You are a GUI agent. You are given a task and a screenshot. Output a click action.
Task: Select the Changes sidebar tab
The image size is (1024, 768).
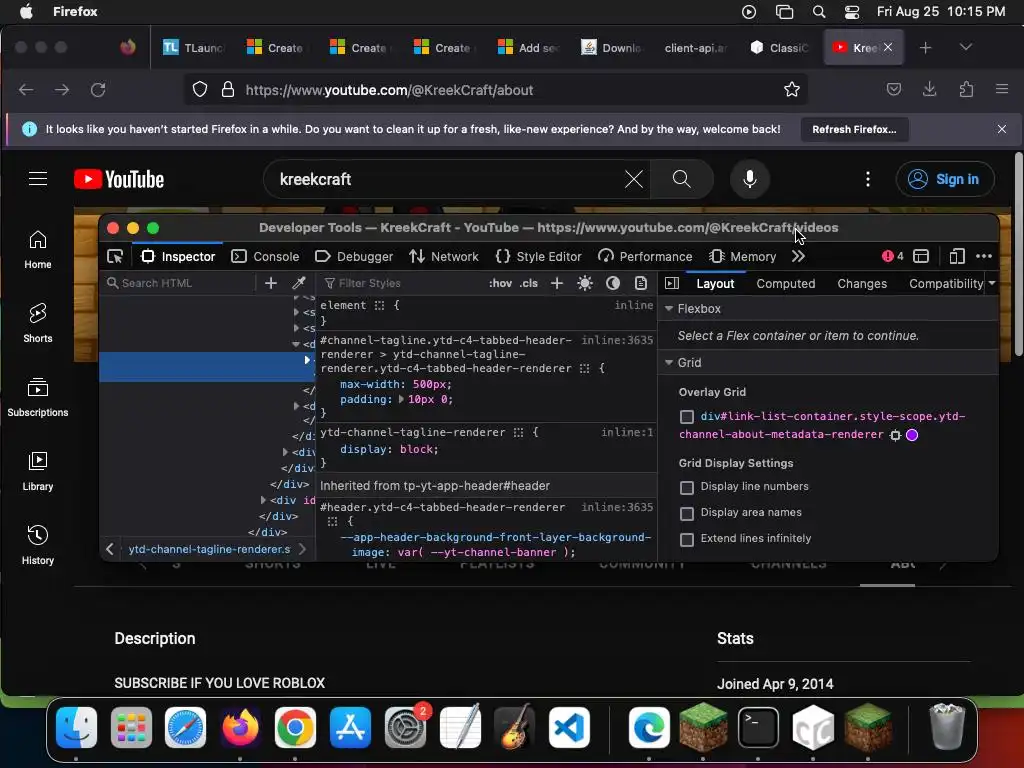862,283
